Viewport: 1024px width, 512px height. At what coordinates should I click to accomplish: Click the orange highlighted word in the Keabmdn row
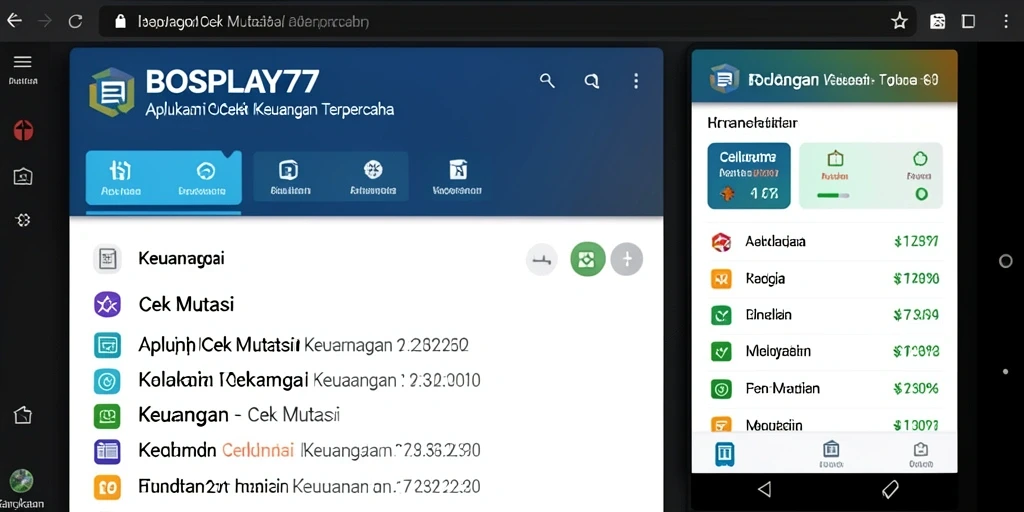tap(258, 450)
